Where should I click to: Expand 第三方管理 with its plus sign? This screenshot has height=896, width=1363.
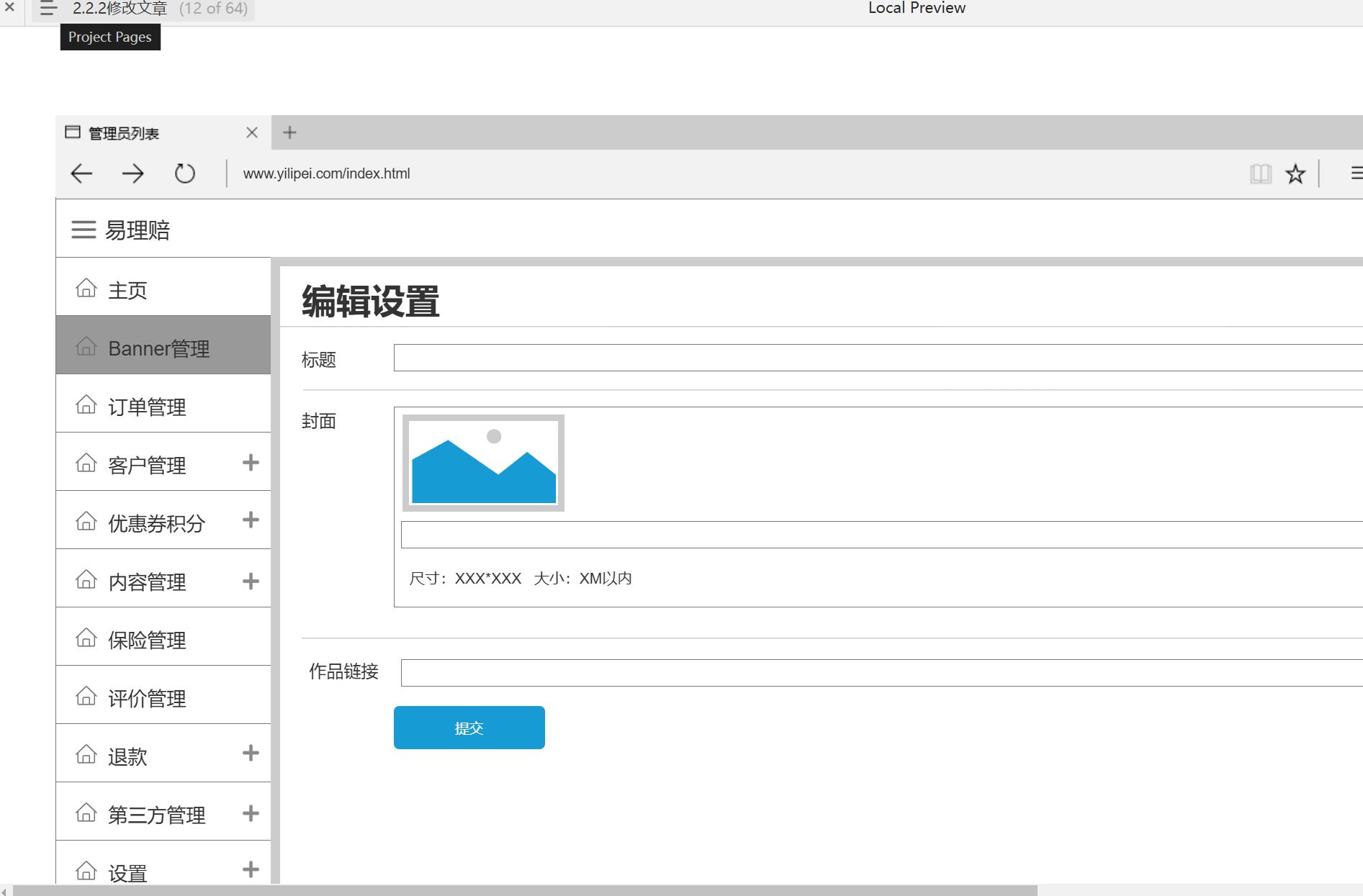(251, 813)
